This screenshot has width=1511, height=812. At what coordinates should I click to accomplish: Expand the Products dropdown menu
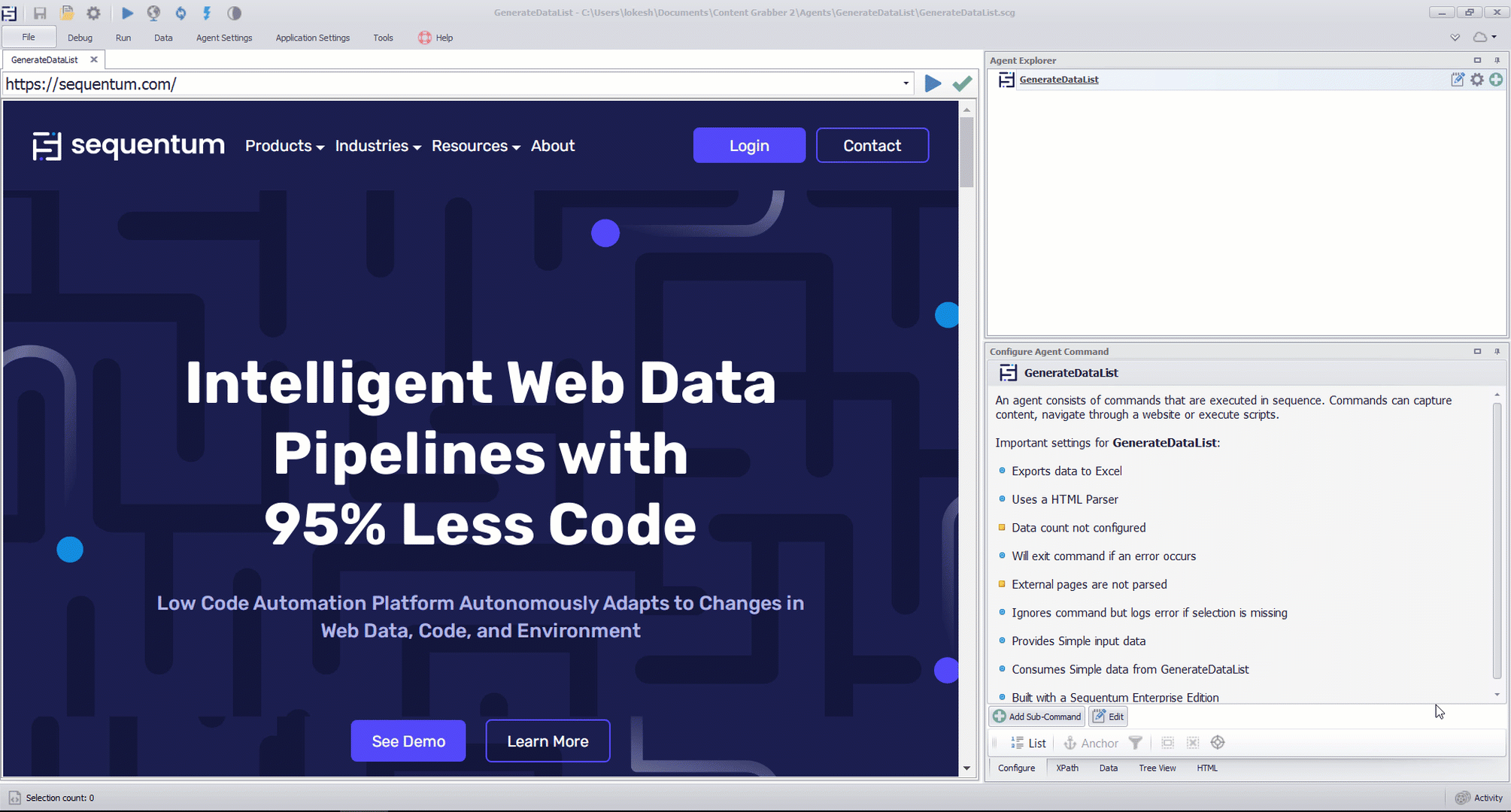coord(285,146)
